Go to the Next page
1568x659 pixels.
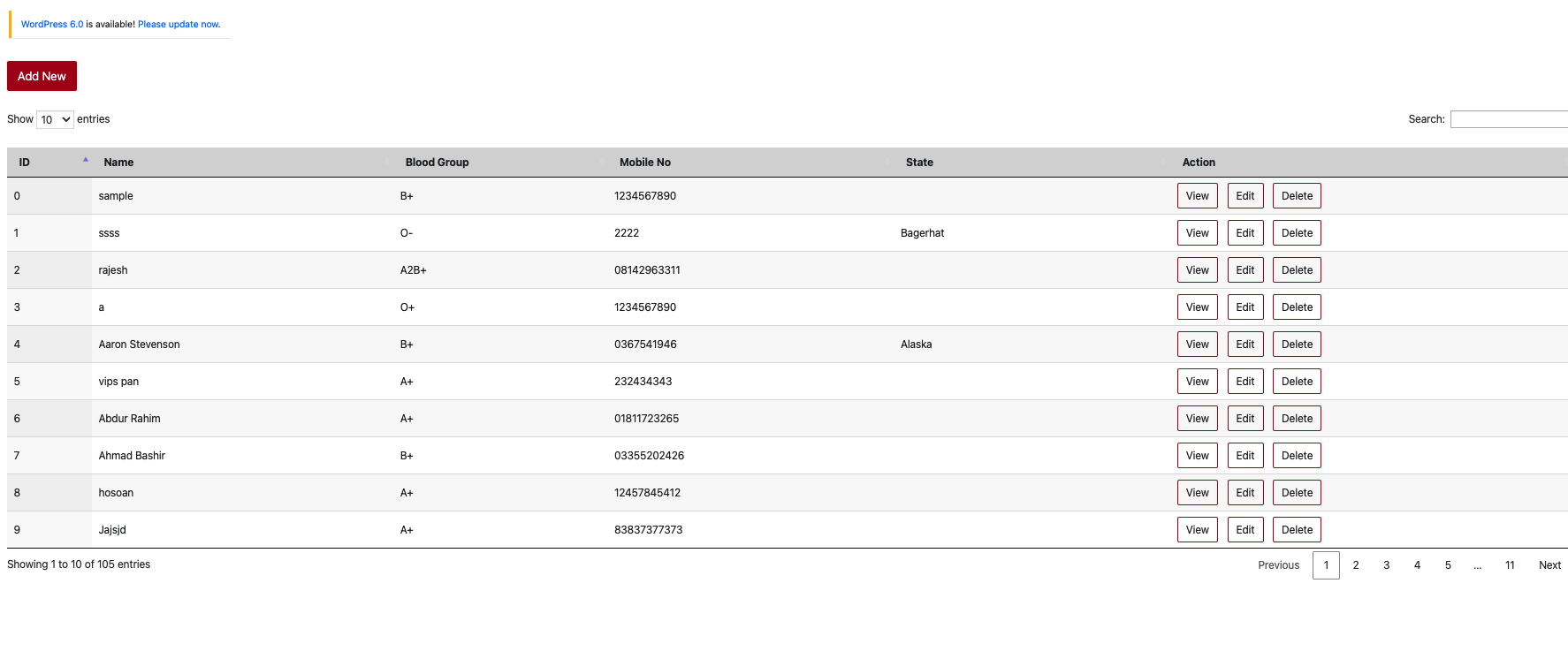click(x=1549, y=565)
